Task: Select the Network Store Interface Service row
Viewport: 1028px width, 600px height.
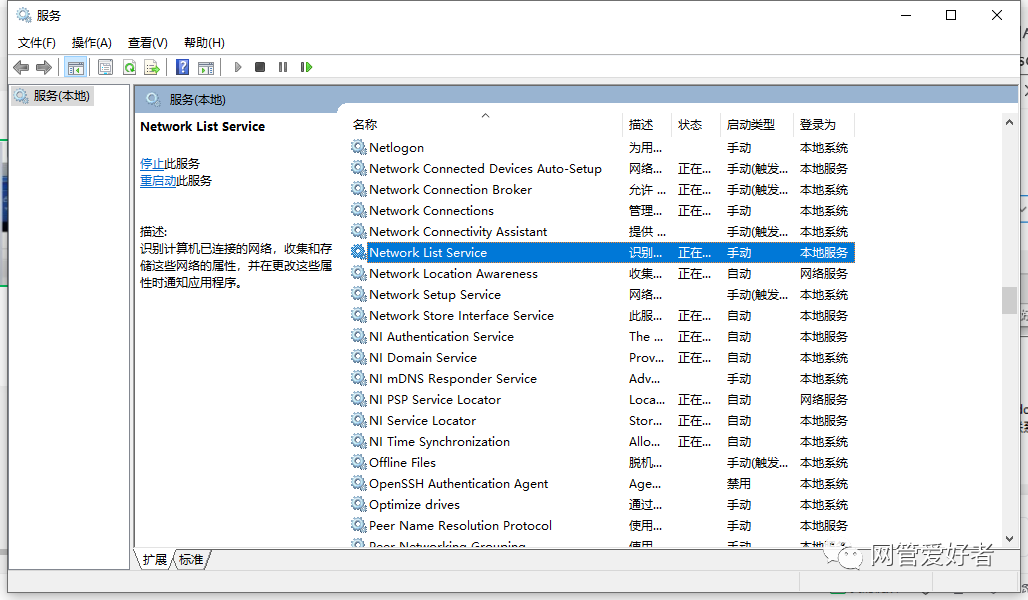Action: (602, 315)
